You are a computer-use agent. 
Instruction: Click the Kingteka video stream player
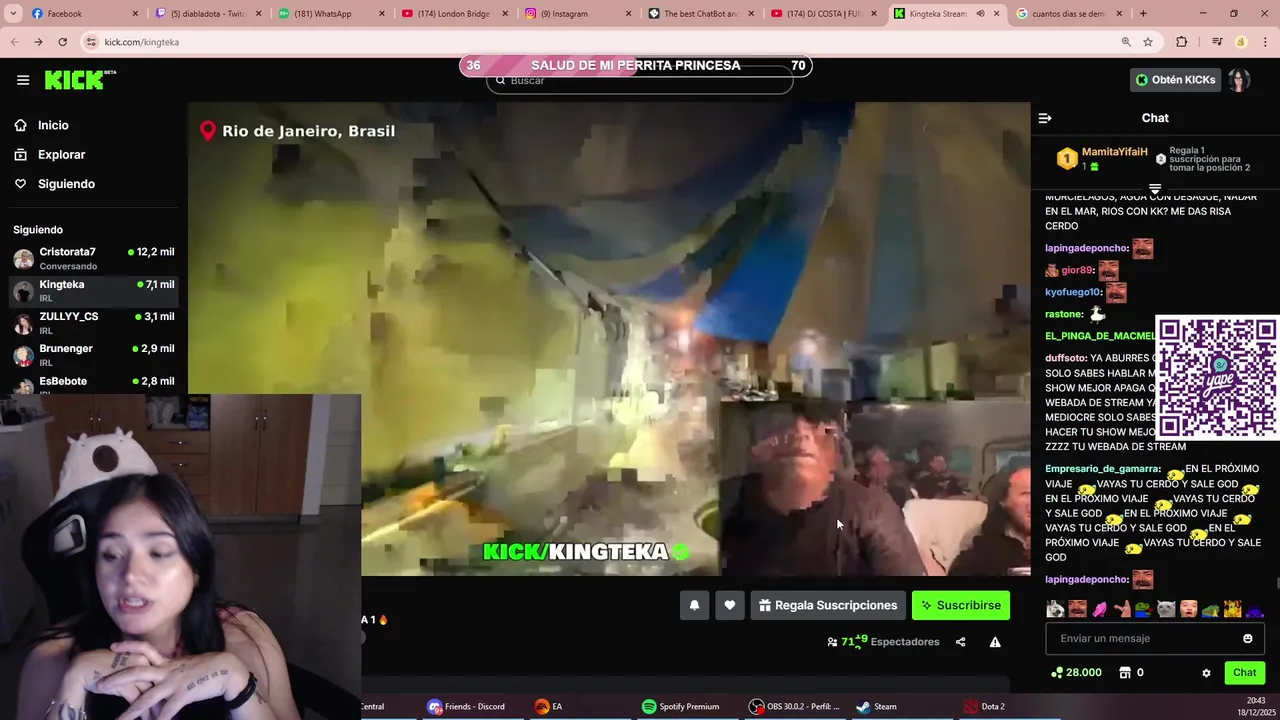click(x=609, y=338)
